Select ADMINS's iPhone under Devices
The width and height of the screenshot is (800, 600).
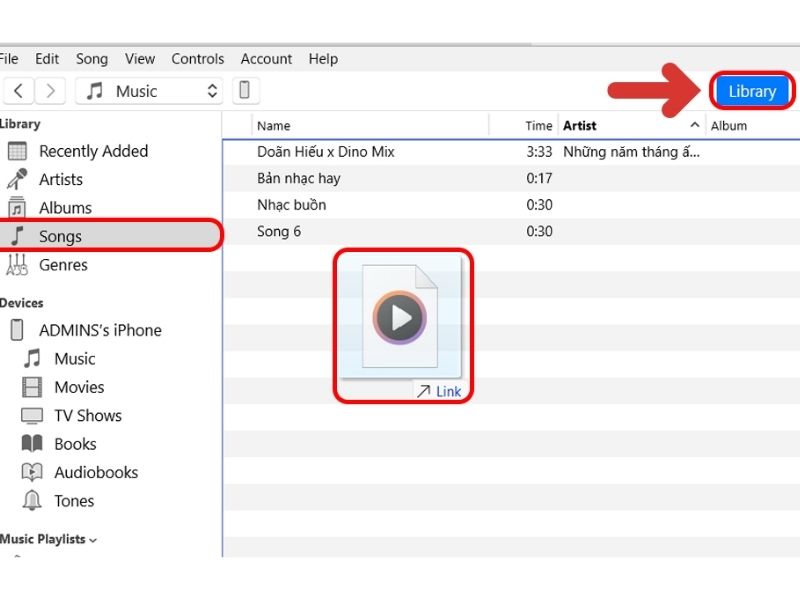pyautogui.click(x=100, y=330)
